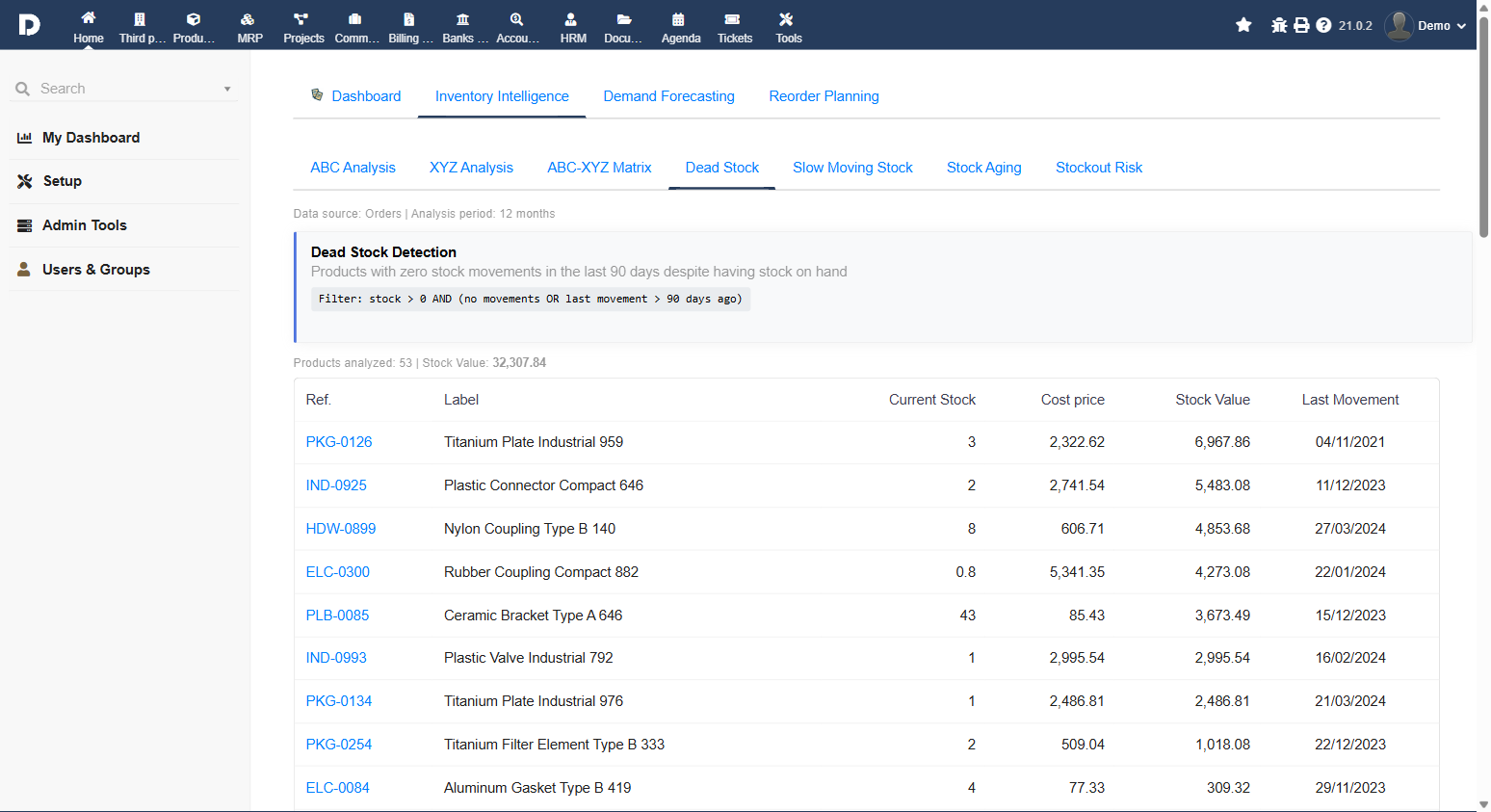This screenshot has width=1491, height=812.
Task: Click the Dolibarr logo in top-left
Action: pos(29,25)
